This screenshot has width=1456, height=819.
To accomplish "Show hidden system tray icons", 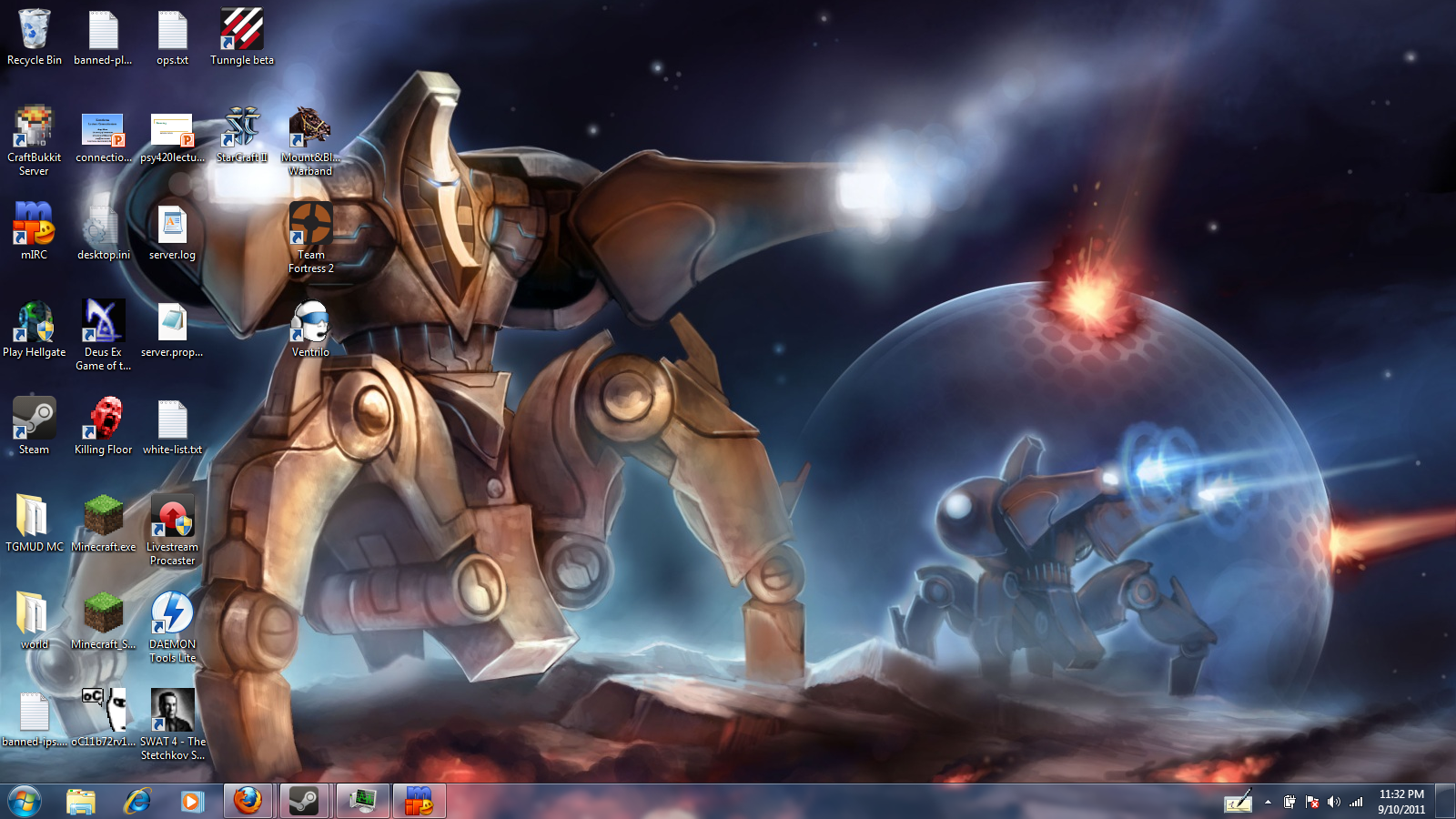I will pyautogui.click(x=1268, y=802).
